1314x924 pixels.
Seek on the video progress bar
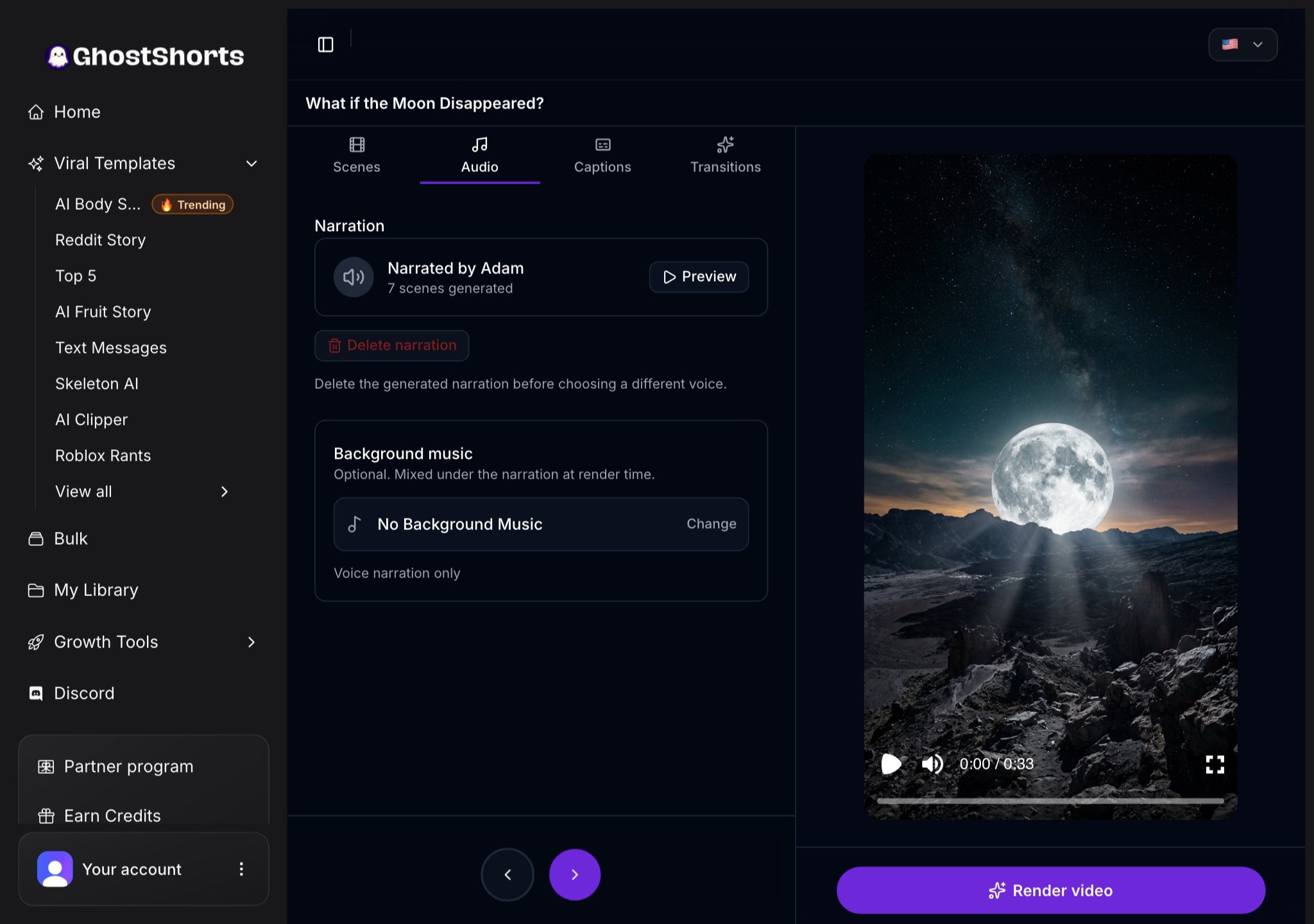point(1050,801)
